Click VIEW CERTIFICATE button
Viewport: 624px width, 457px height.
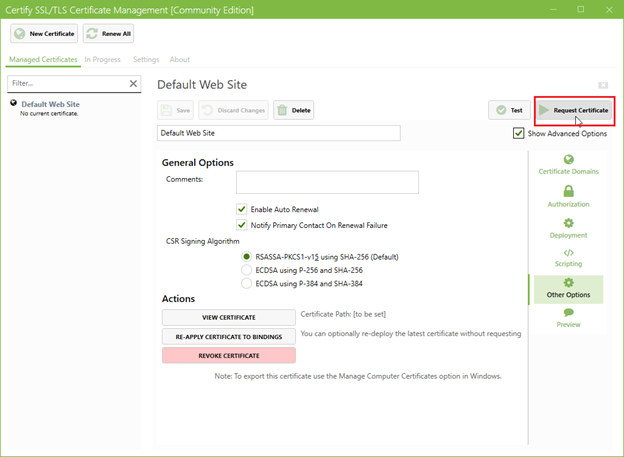coord(229,317)
